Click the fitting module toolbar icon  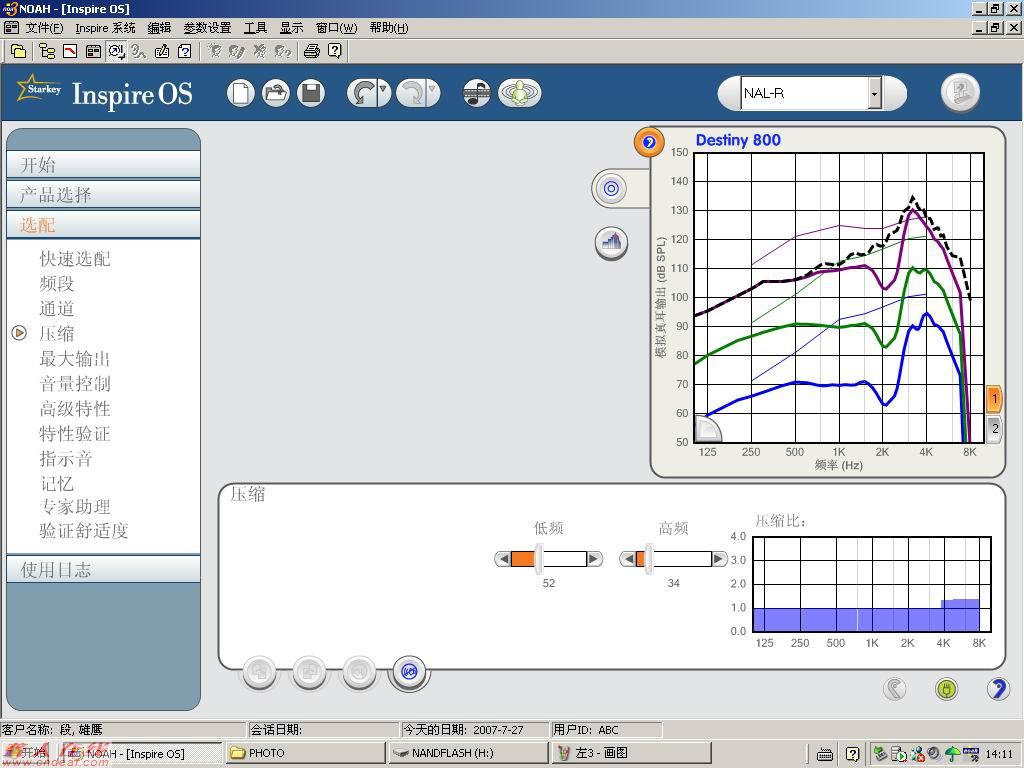[117, 51]
